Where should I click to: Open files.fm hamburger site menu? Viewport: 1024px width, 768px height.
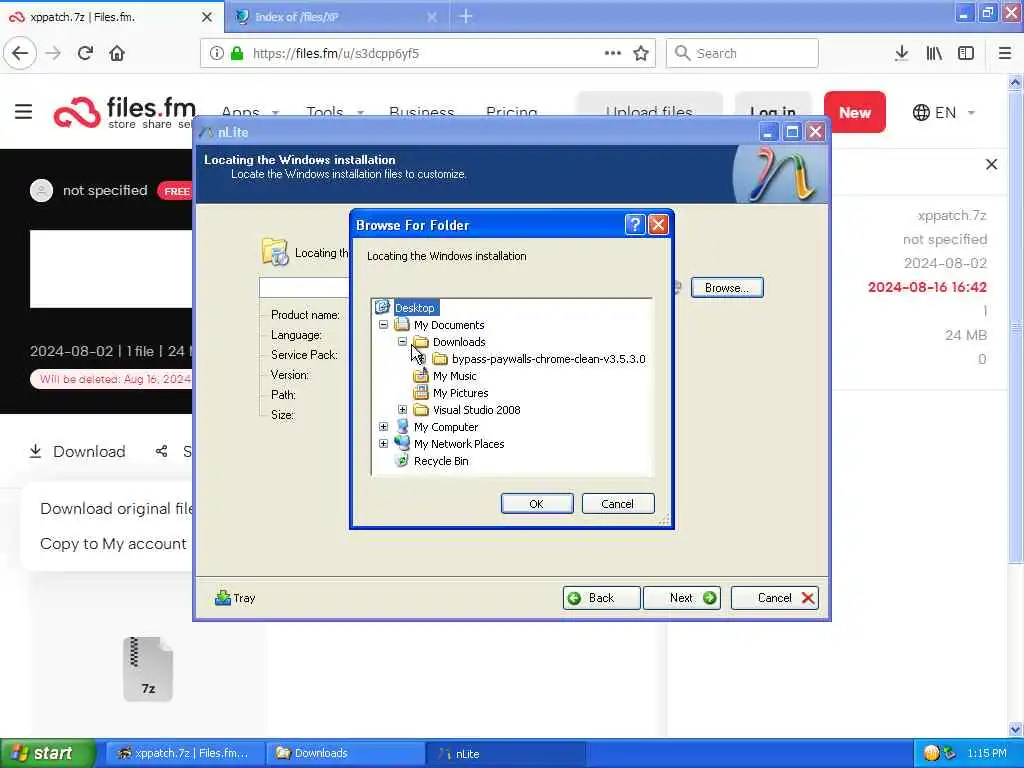click(24, 112)
